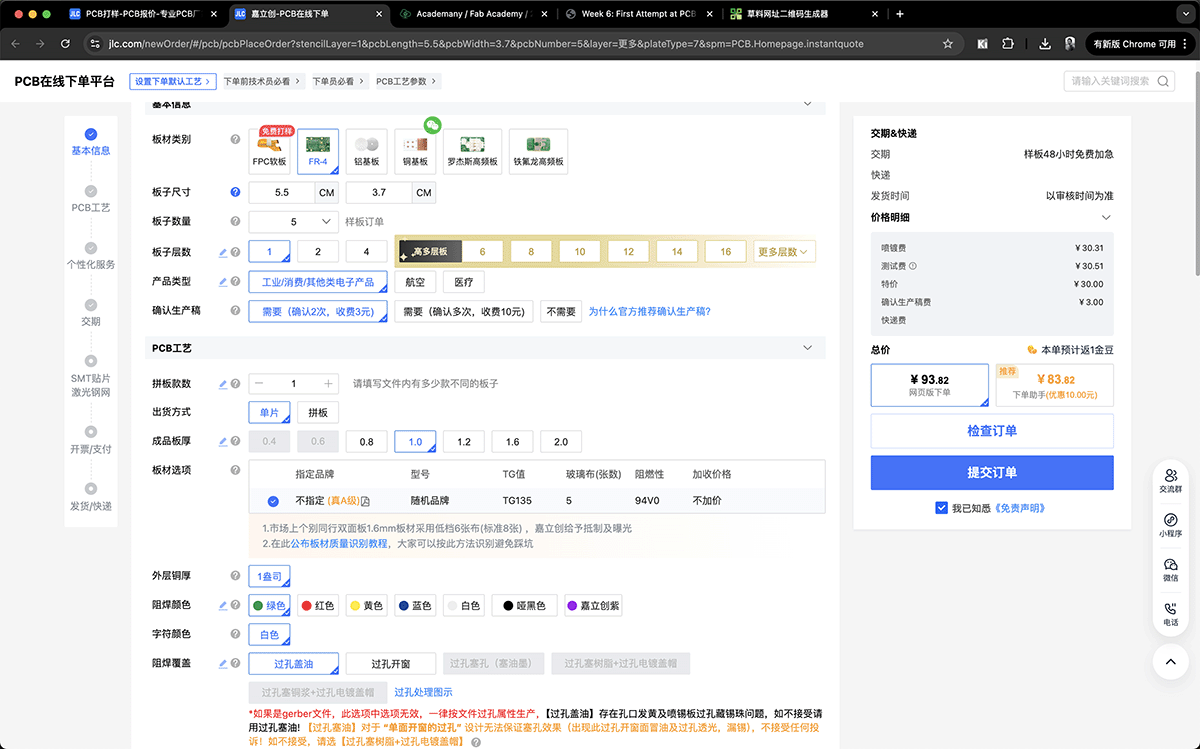The width and height of the screenshot is (1200, 749).
Task: Click edit pencil icon beside 板子层数
Action: tap(223, 252)
